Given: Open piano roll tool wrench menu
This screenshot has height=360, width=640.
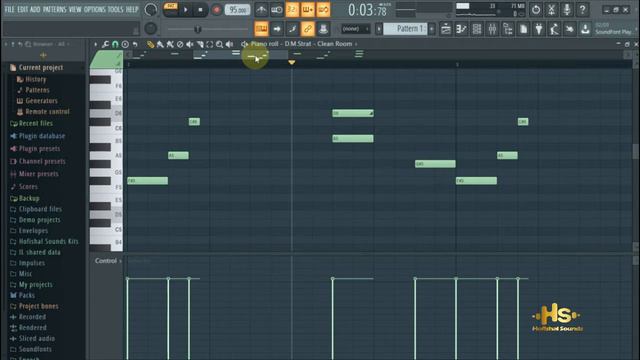Looking at the screenshot, I should (x=105, y=44).
